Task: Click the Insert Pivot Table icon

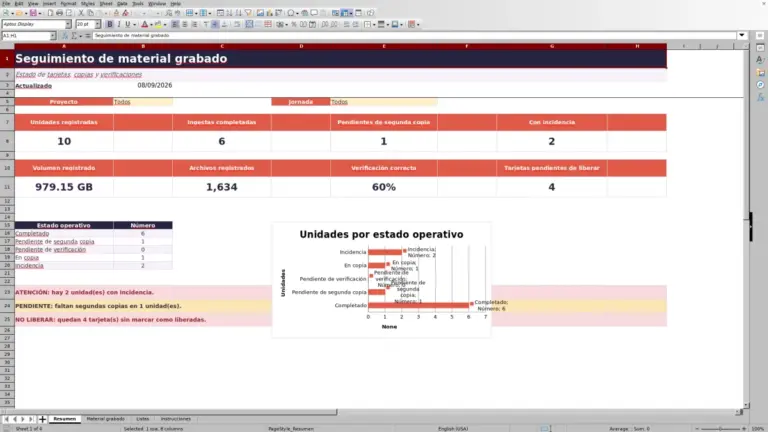Action: 278,13
